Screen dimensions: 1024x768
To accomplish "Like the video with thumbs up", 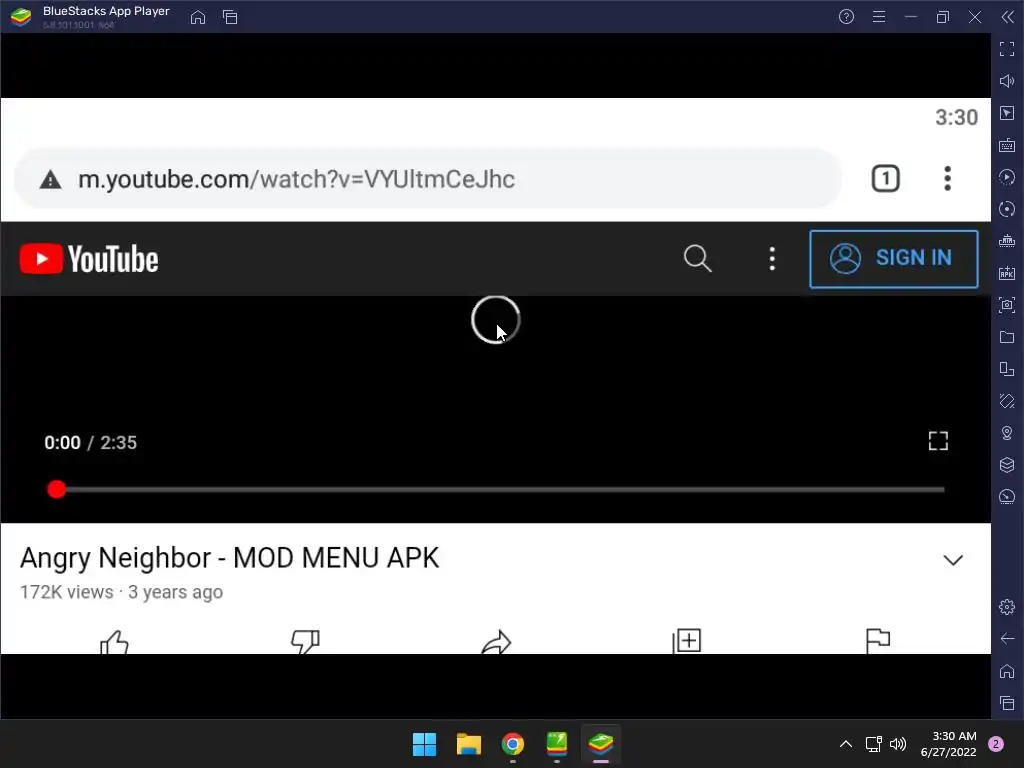I will pyautogui.click(x=114, y=641).
